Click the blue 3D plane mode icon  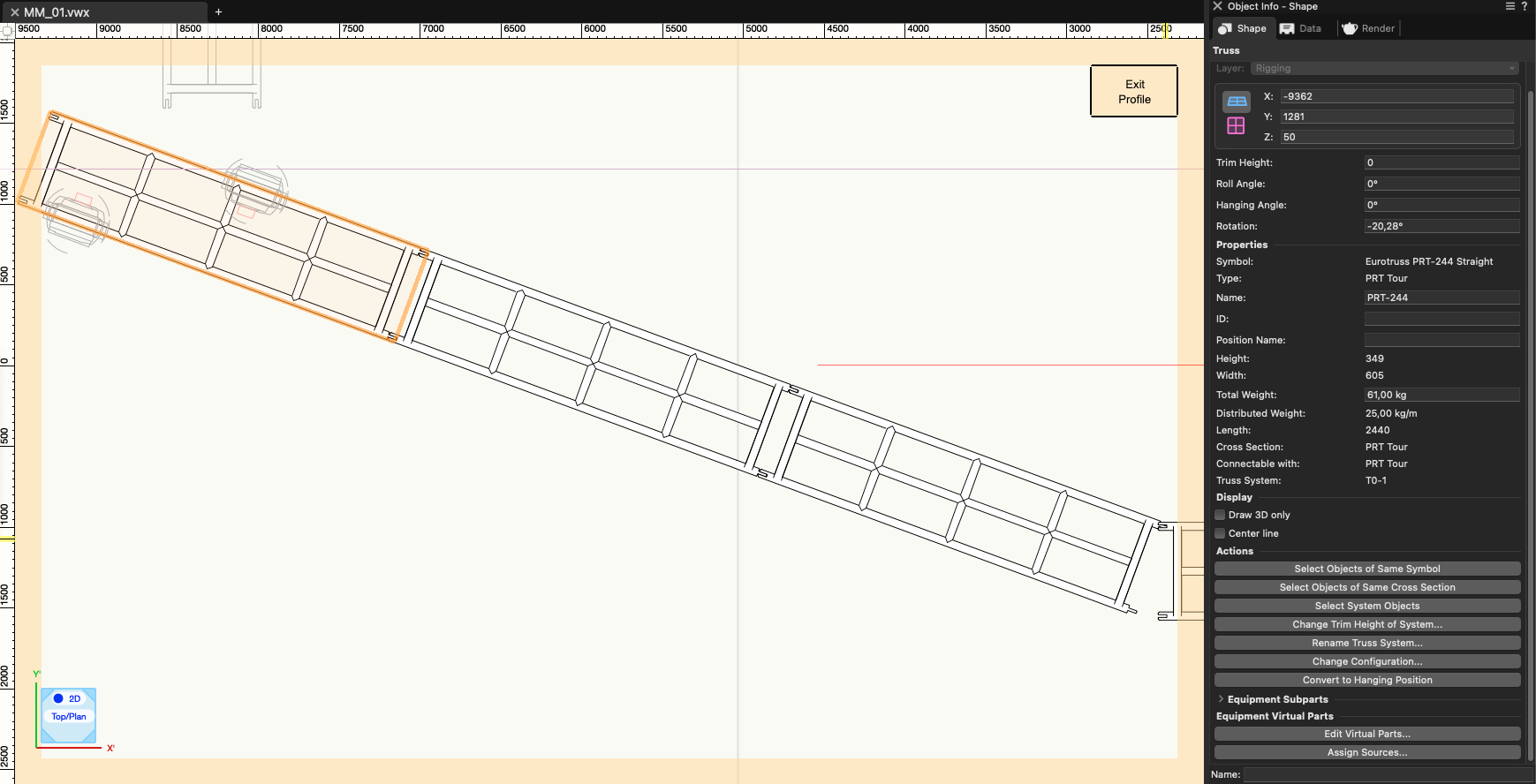[x=1237, y=102]
